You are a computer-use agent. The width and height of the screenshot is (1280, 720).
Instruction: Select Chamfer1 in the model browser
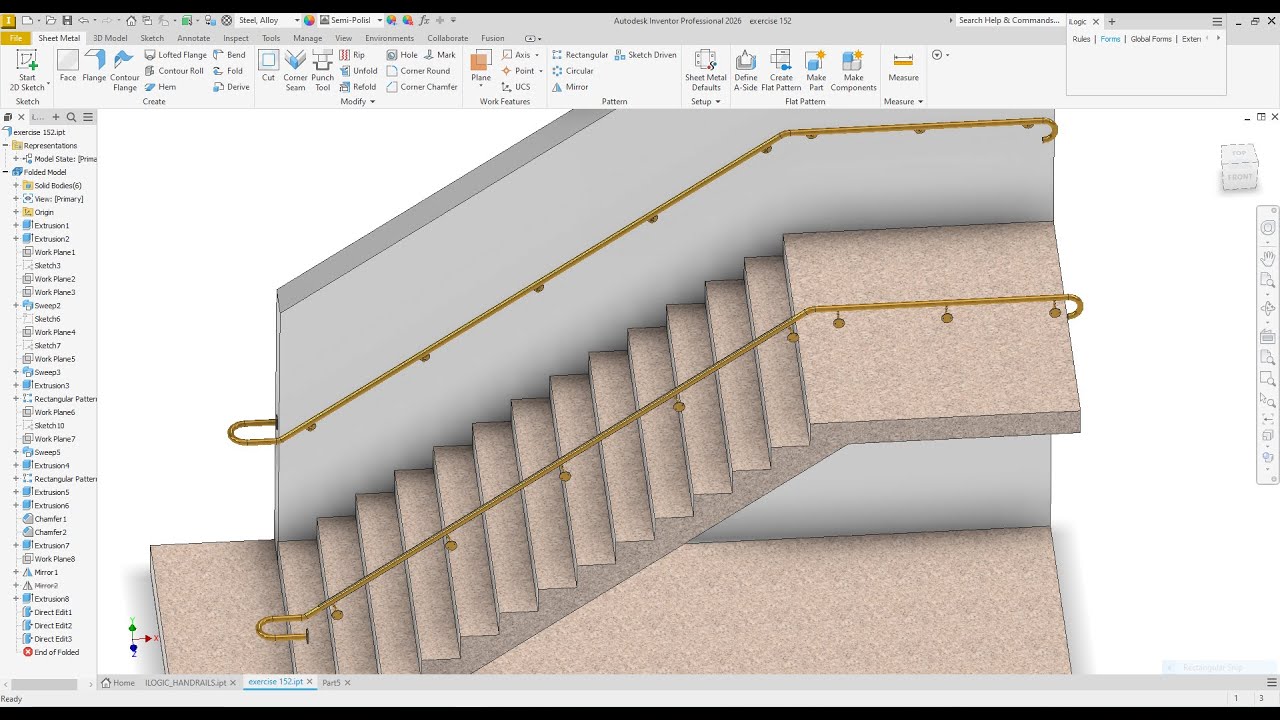tap(45, 519)
